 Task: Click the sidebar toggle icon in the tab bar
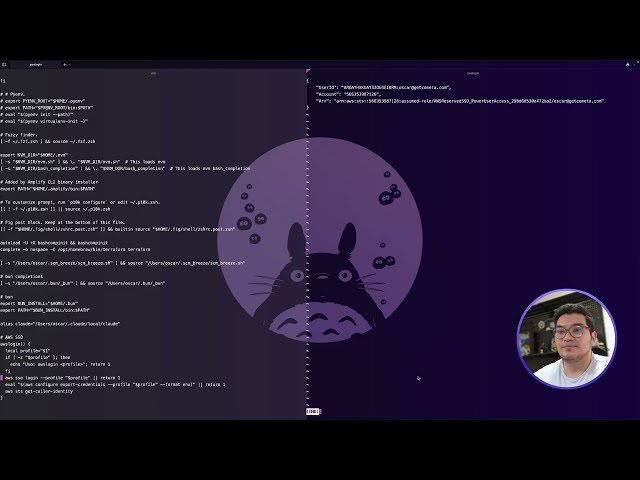[x=4, y=64]
